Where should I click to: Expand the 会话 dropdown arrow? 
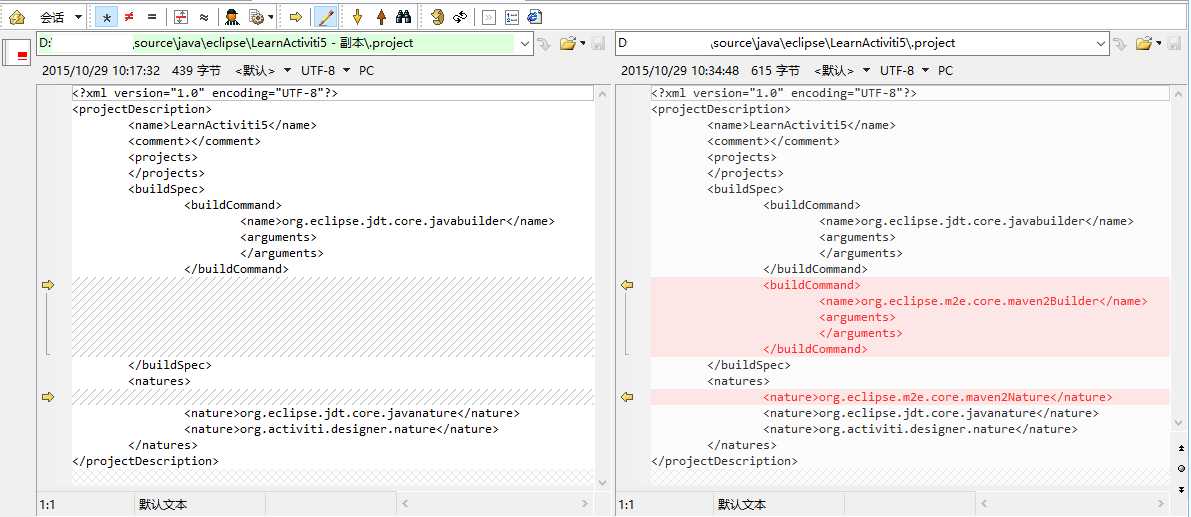click(78, 16)
